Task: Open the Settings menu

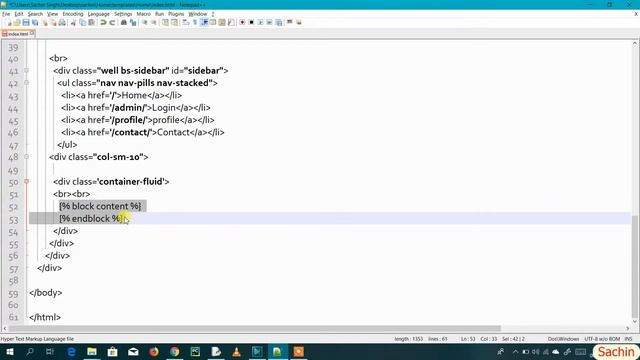Action: tap(123, 14)
